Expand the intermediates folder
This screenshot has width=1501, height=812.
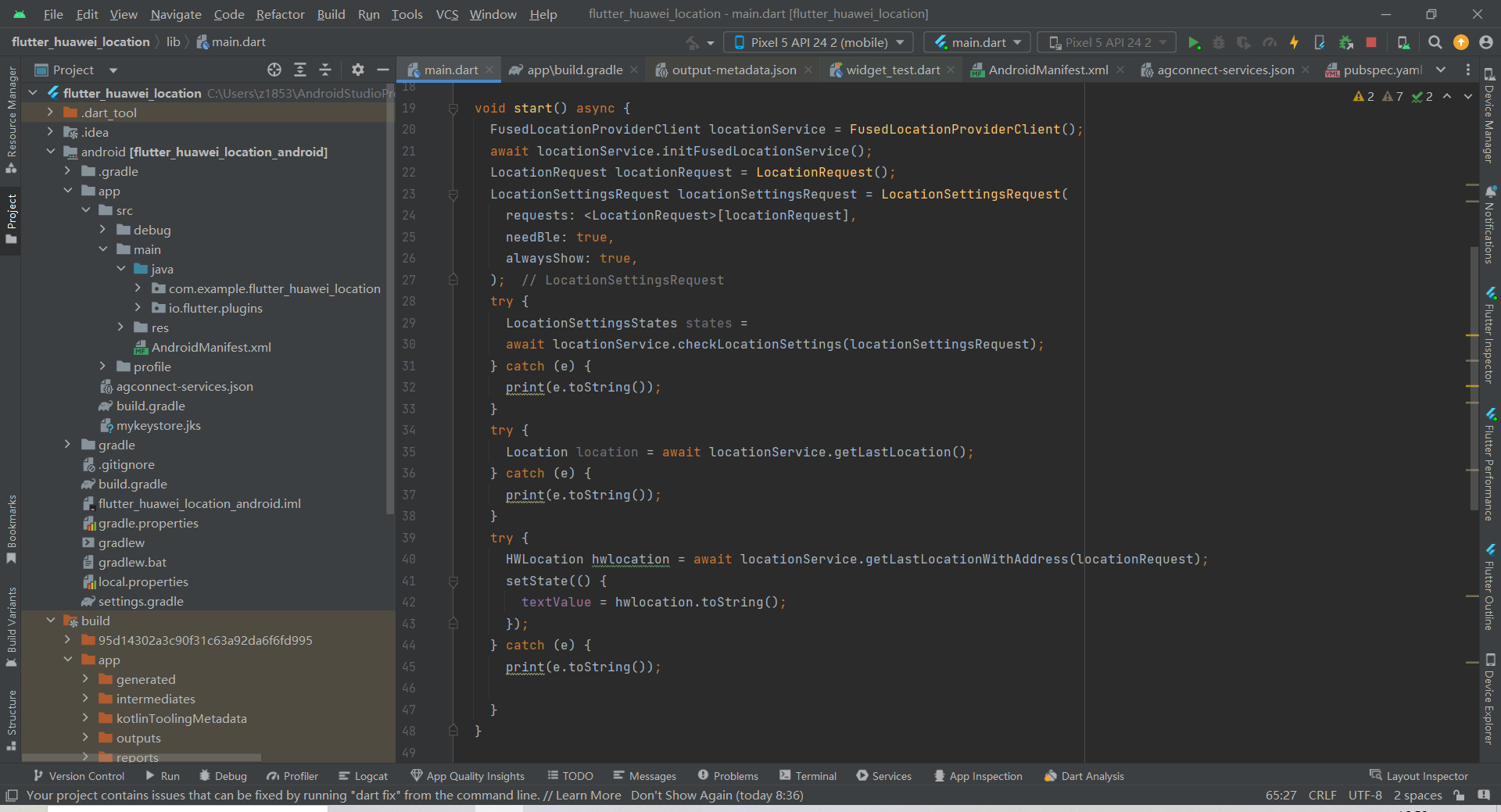click(x=86, y=699)
